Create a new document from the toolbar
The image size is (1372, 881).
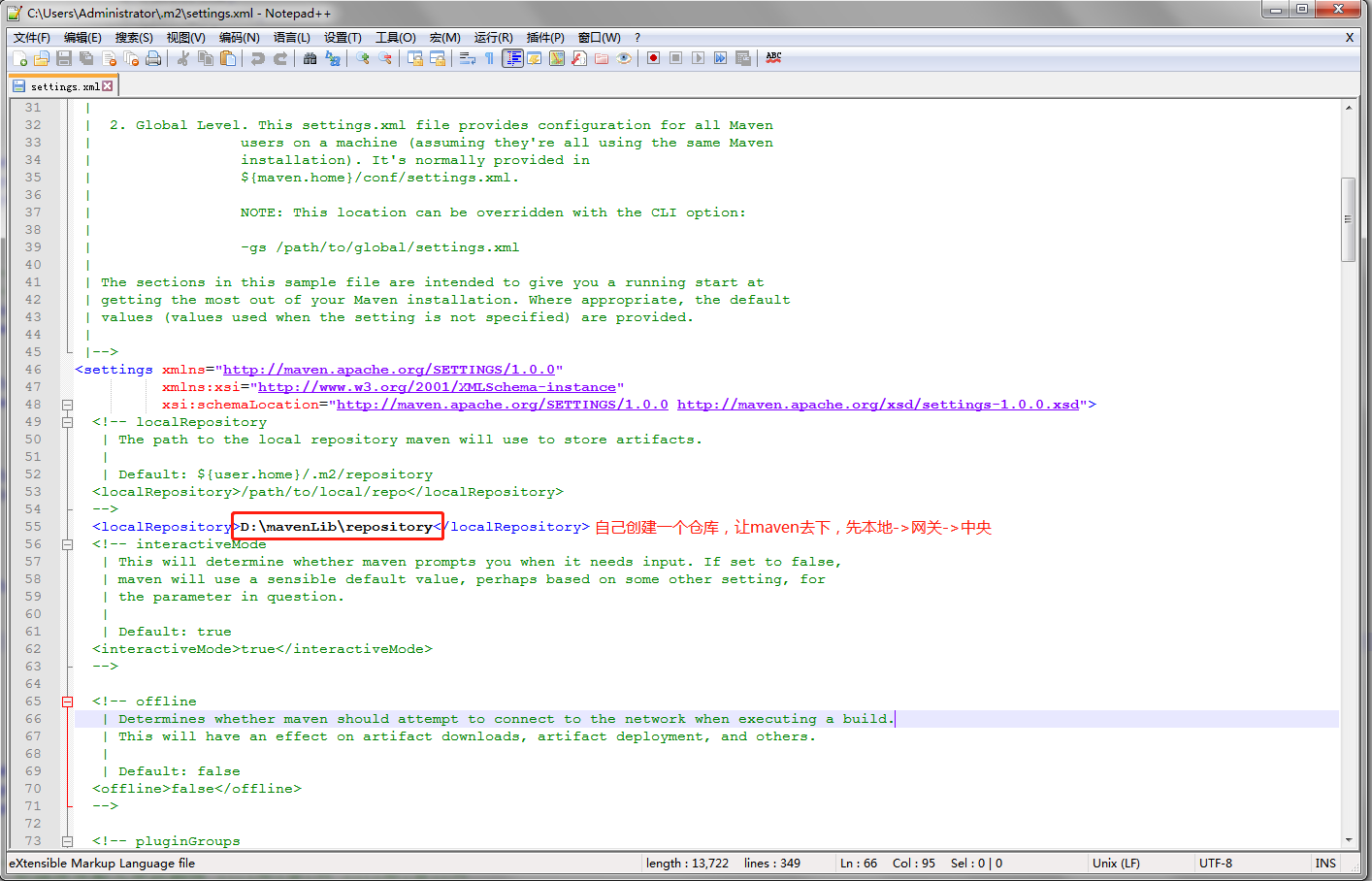tap(19, 58)
